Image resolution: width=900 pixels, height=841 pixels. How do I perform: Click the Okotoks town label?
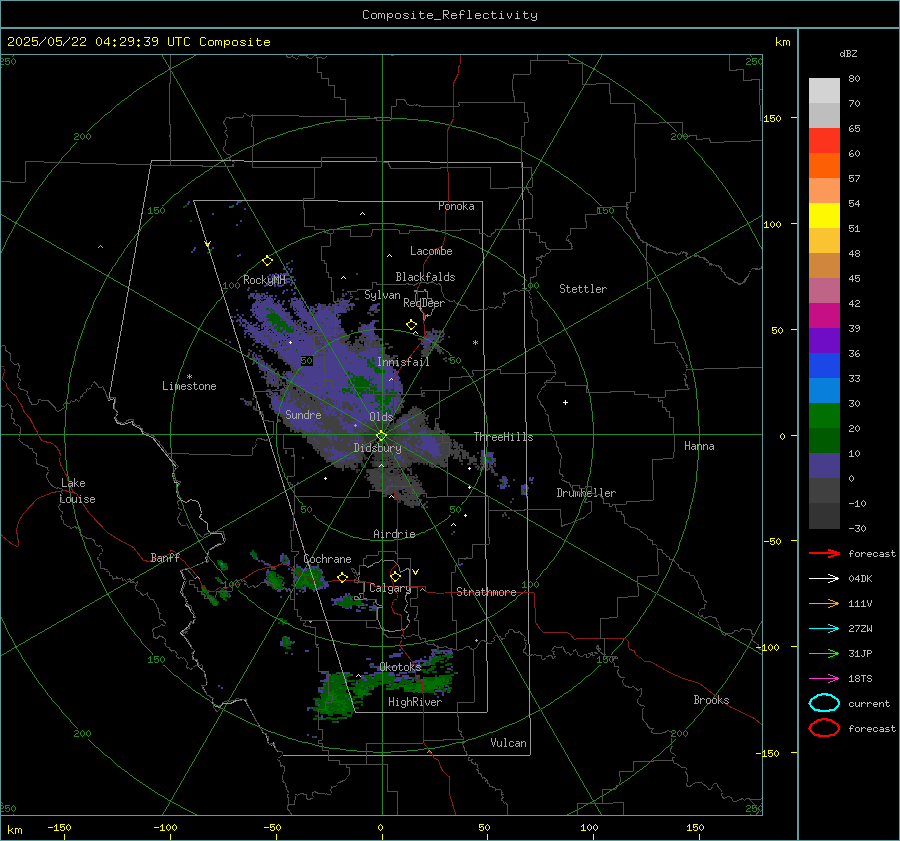pos(399,667)
